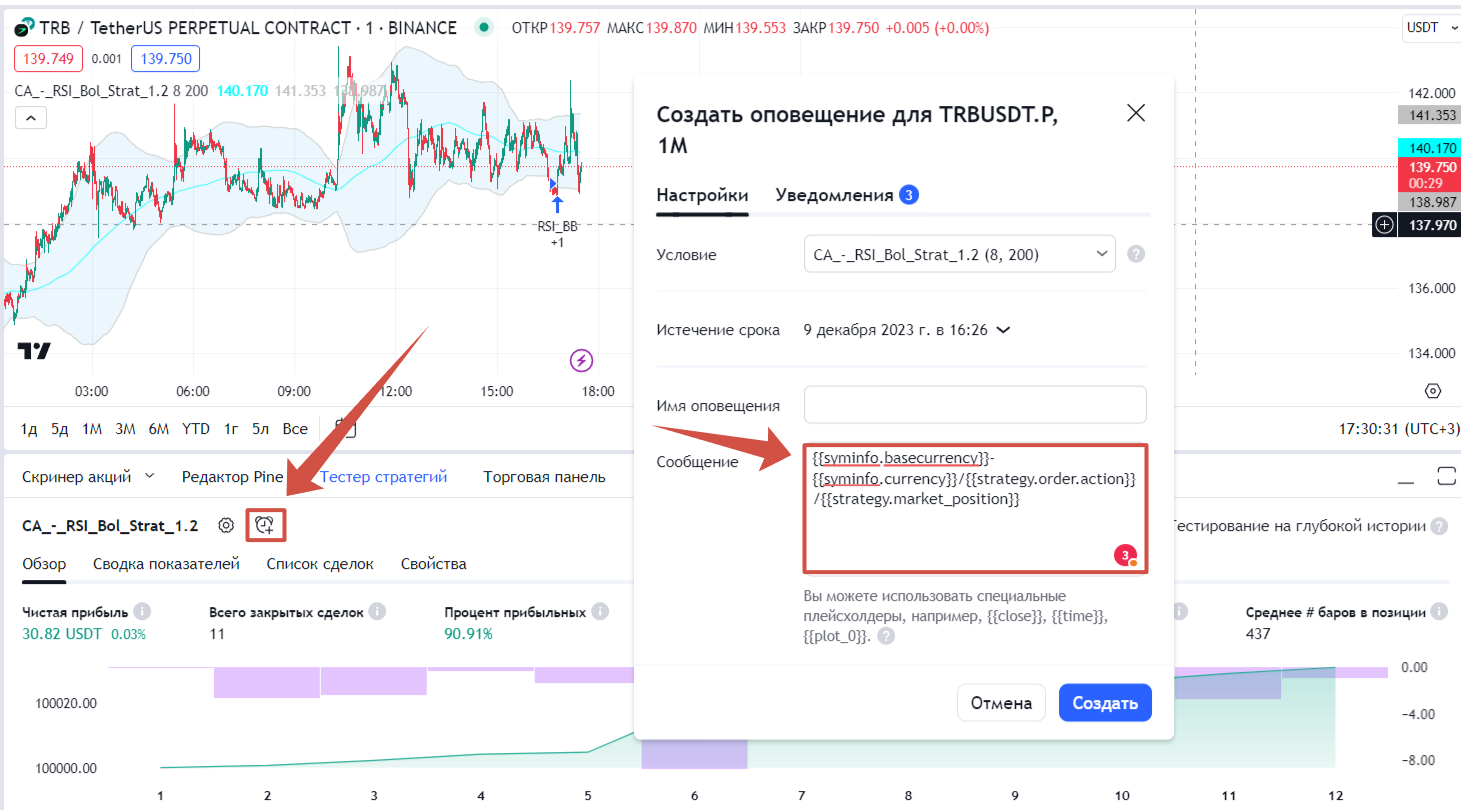This screenshot has height=810, width=1461.
Task: Select the Сводка показателей tab
Action: pos(166,564)
